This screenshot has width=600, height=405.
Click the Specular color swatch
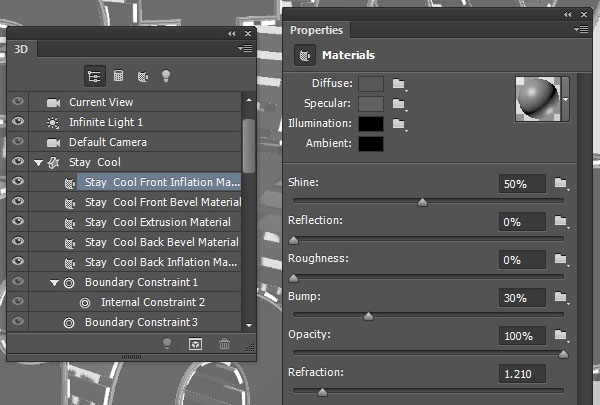click(x=371, y=104)
